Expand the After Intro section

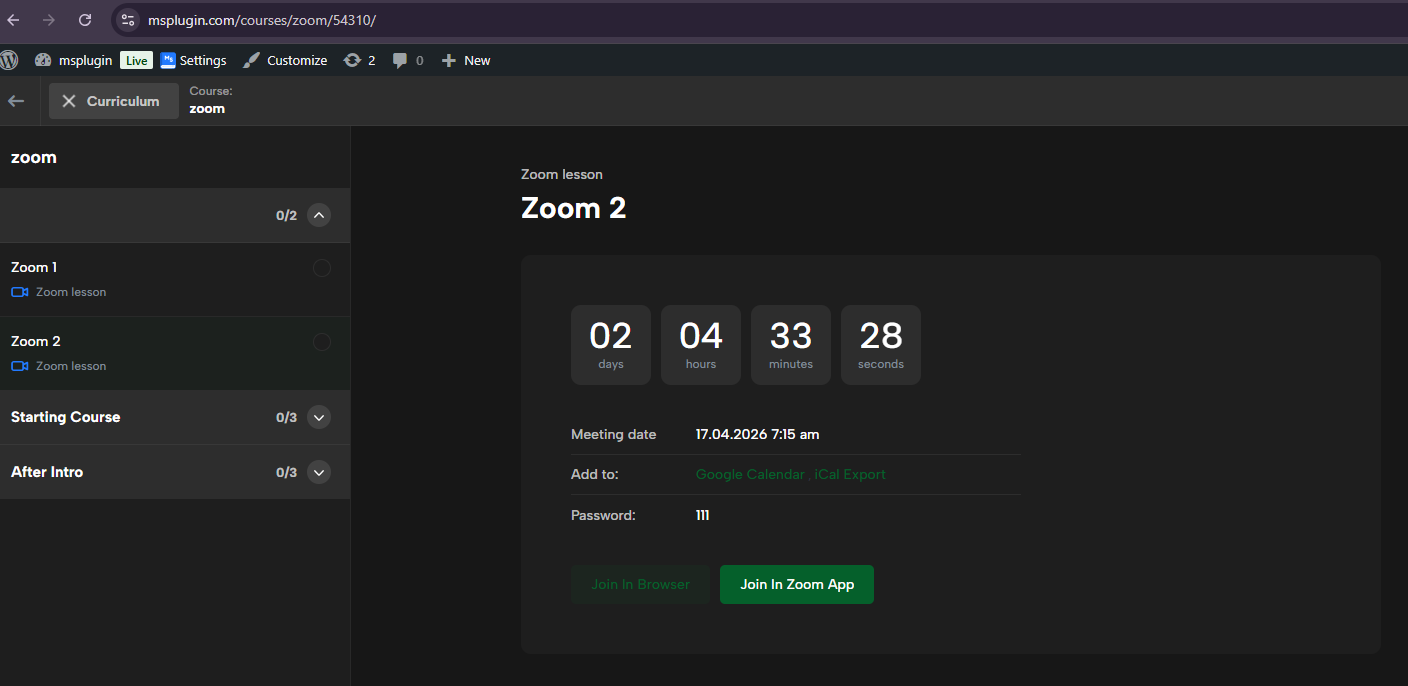pos(319,472)
